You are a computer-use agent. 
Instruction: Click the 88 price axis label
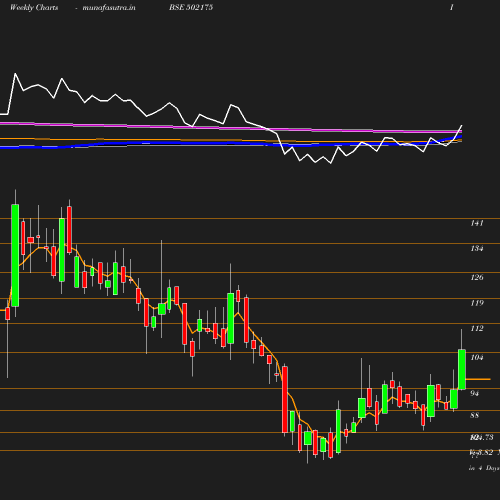point(474,415)
